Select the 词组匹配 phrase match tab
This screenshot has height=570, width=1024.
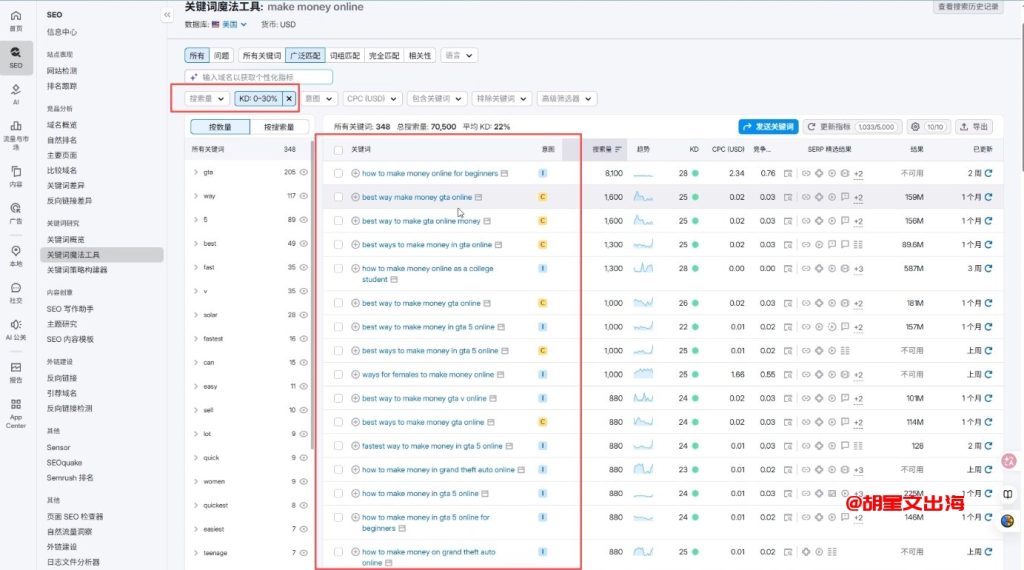344,55
